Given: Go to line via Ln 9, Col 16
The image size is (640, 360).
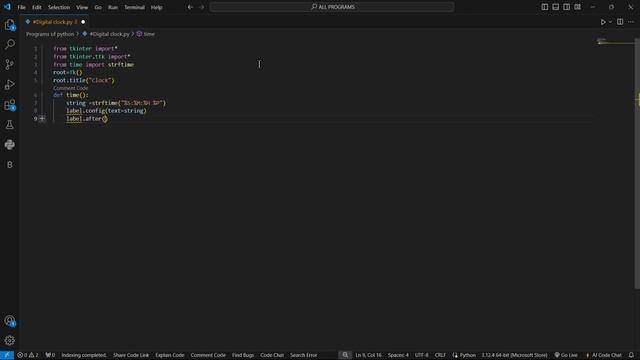Looking at the screenshot, I should 368,355.
